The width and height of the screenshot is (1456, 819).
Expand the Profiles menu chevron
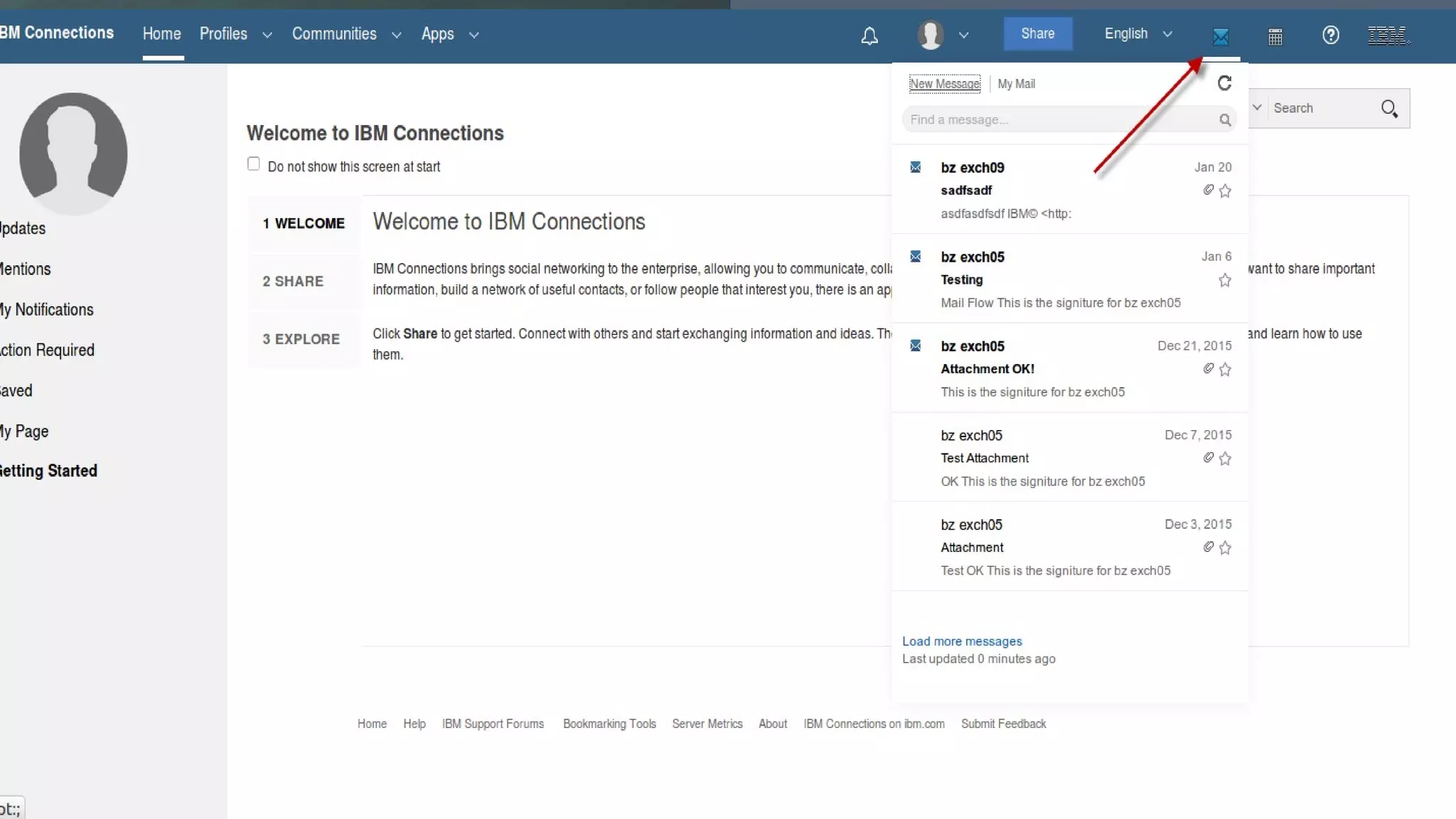pos(267,35)
